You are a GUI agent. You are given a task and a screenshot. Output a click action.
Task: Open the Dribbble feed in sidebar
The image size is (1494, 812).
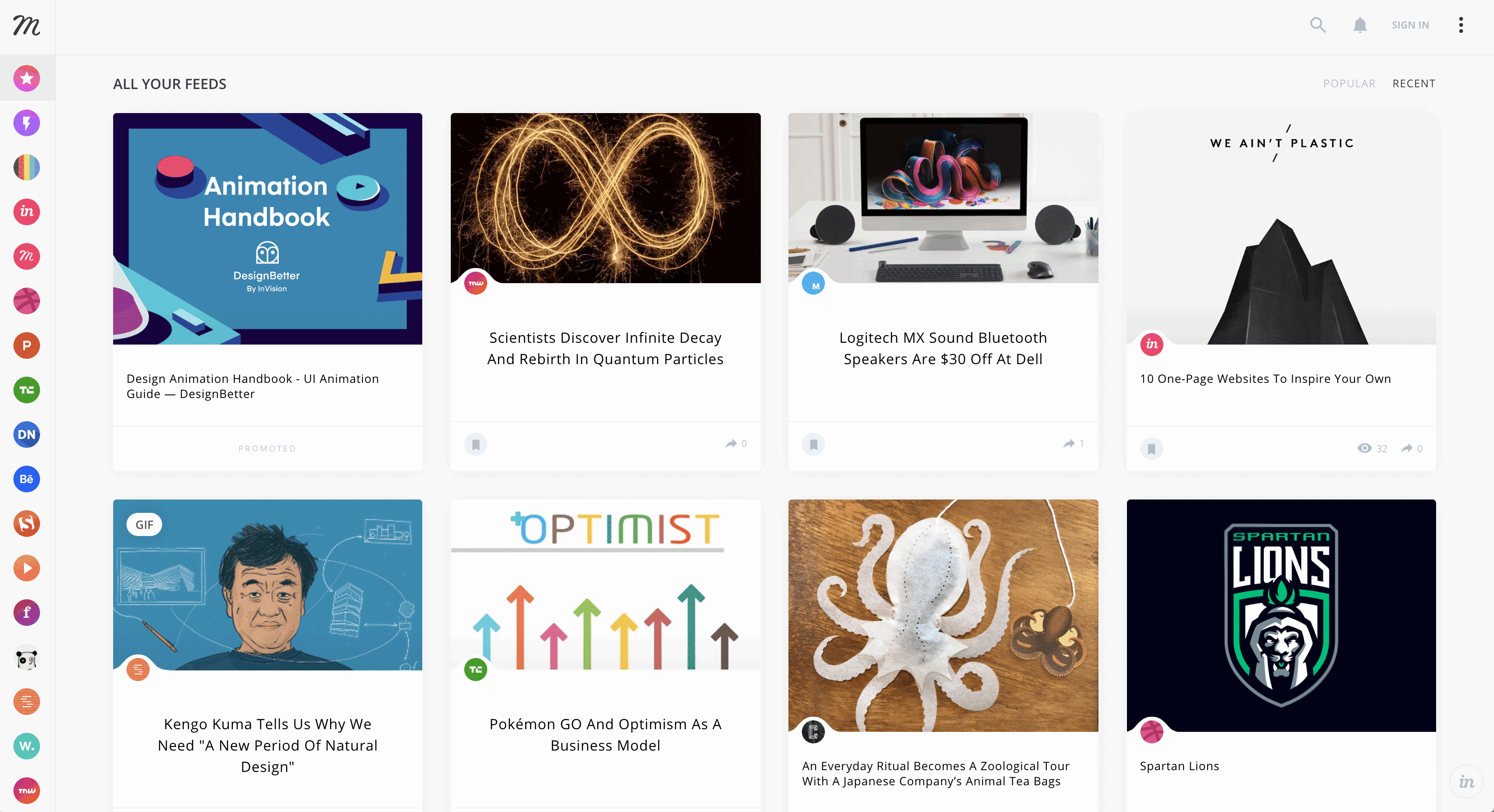click(27, 301)
